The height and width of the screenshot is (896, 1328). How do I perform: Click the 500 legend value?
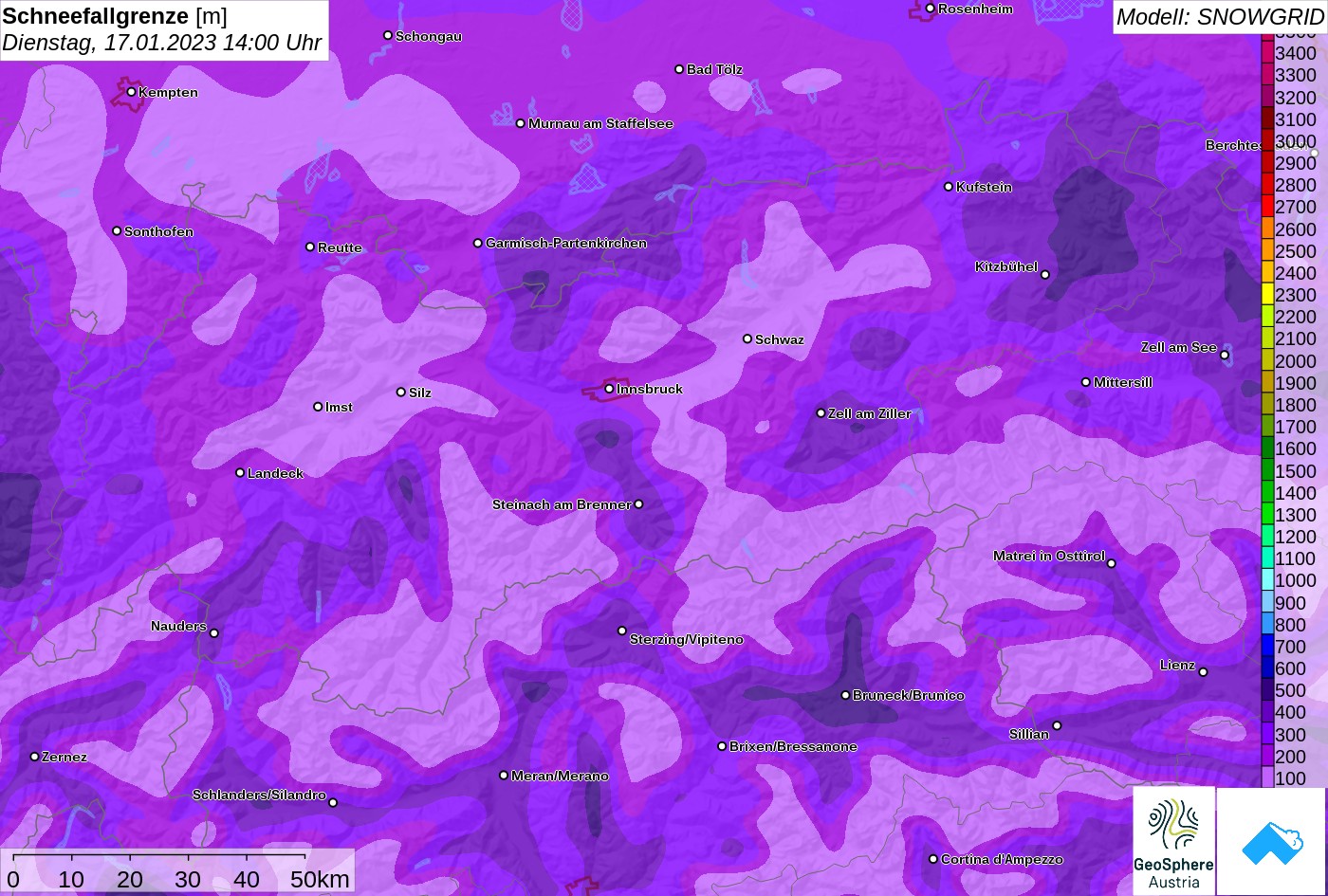[1290, 690]
